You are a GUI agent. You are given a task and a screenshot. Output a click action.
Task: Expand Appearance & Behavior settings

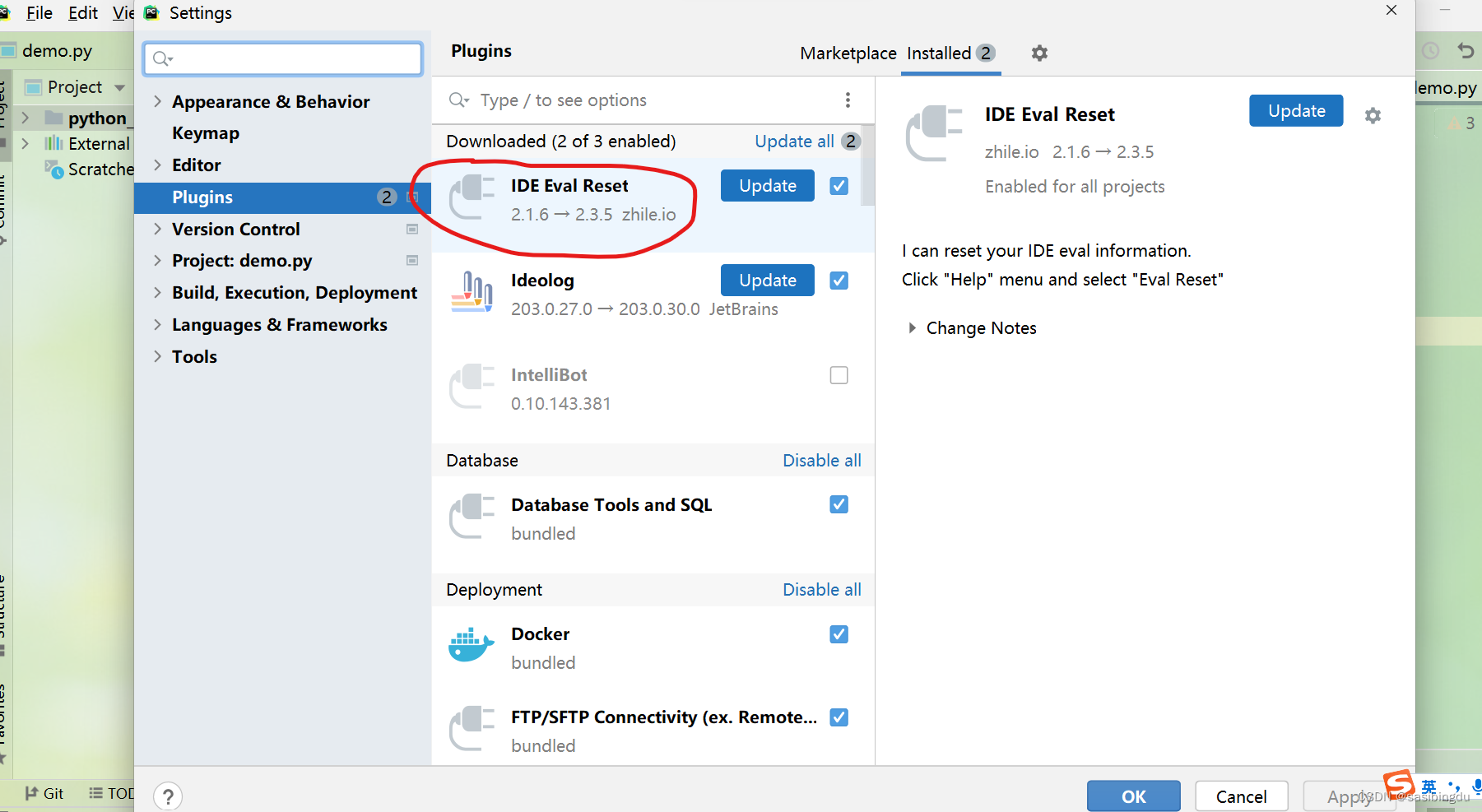pos(157,102)
